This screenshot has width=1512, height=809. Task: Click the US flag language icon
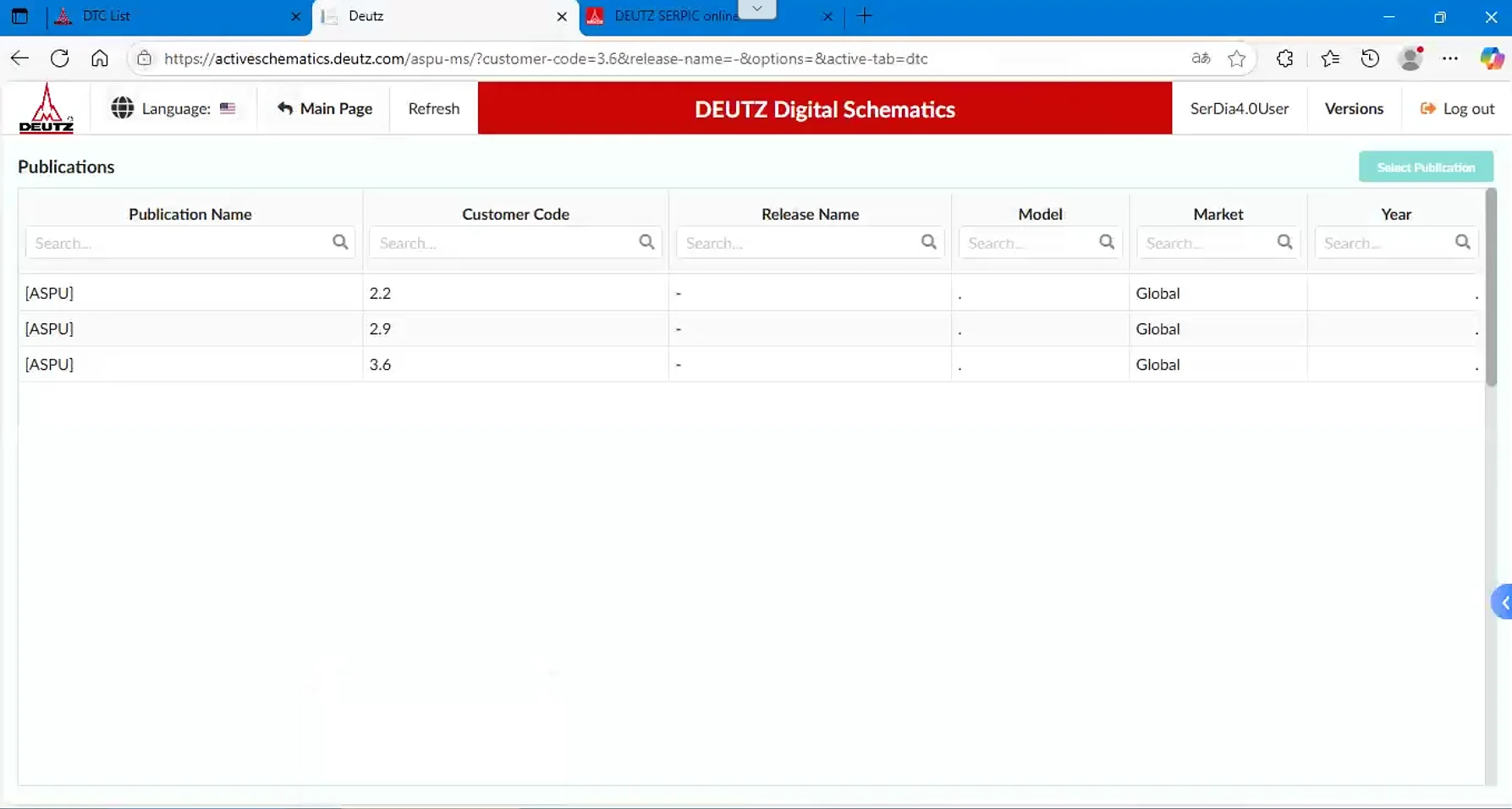tap(228, 108)
